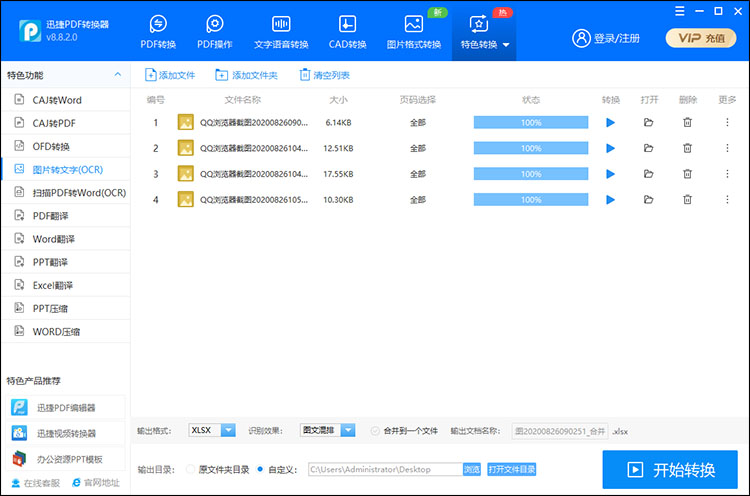Select CAJ转Word in the sidebar
750x496 pixels.
point(66,100)
